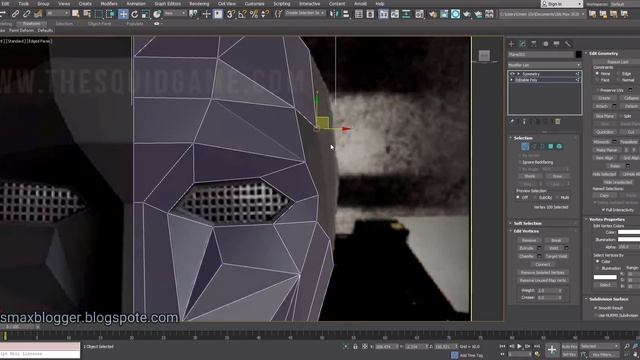Click the Align tool icon

(x=346, y=14)
